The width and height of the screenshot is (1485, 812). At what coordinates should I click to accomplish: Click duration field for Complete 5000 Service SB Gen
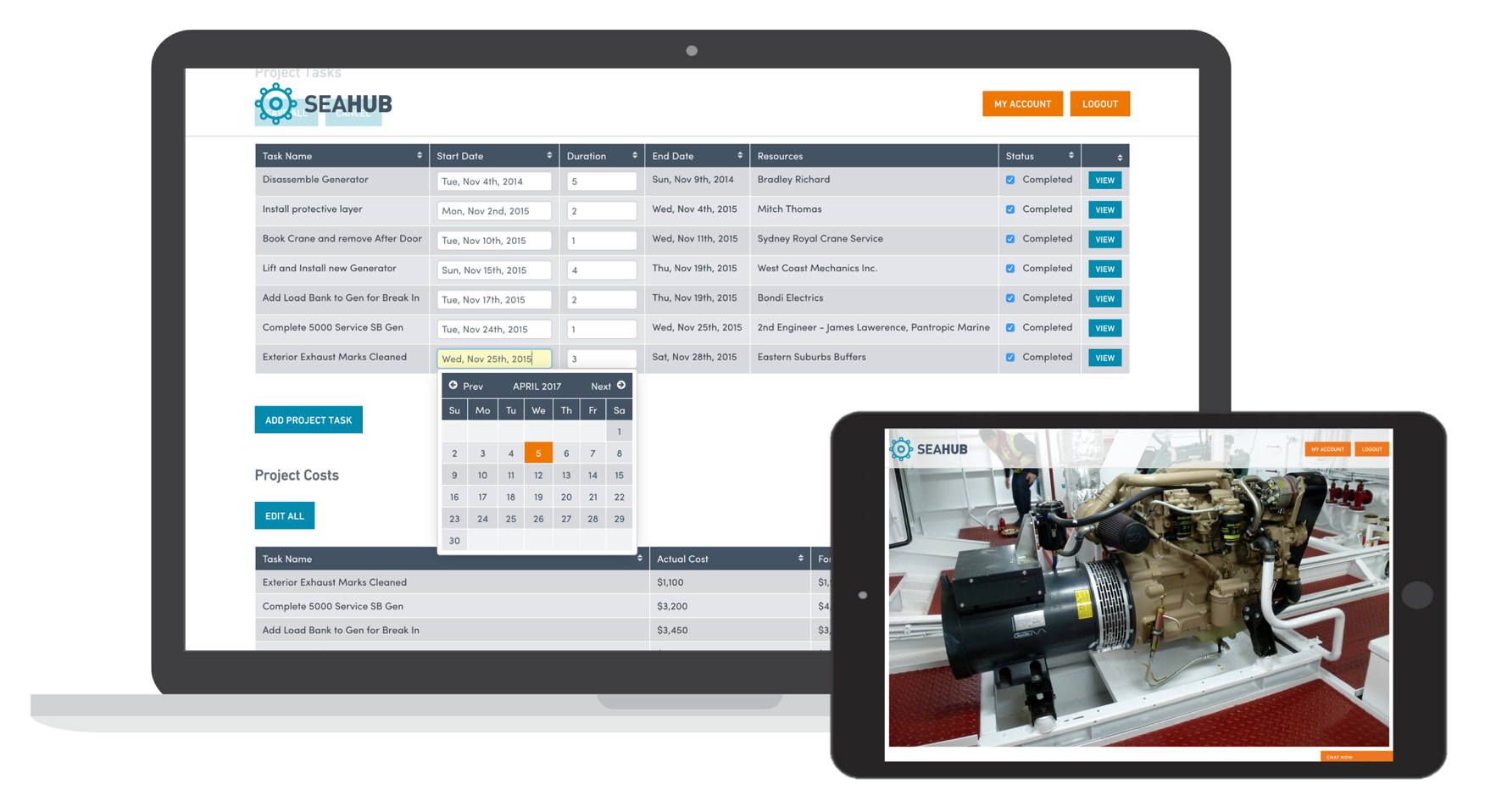pos(601,329)
